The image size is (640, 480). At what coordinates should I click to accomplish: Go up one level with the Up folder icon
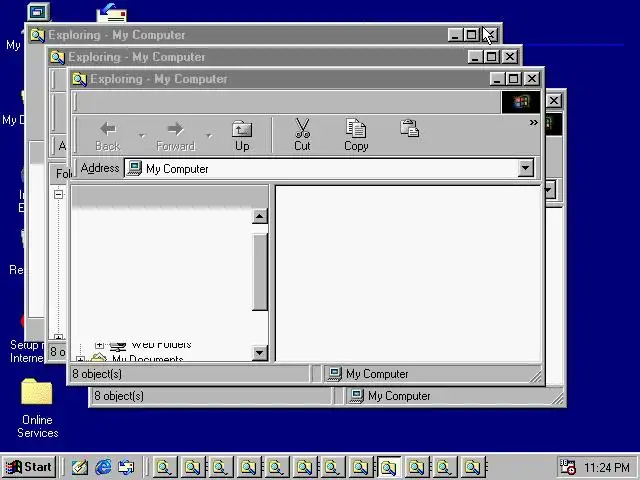pyautogui.click(x=242, y=129)
